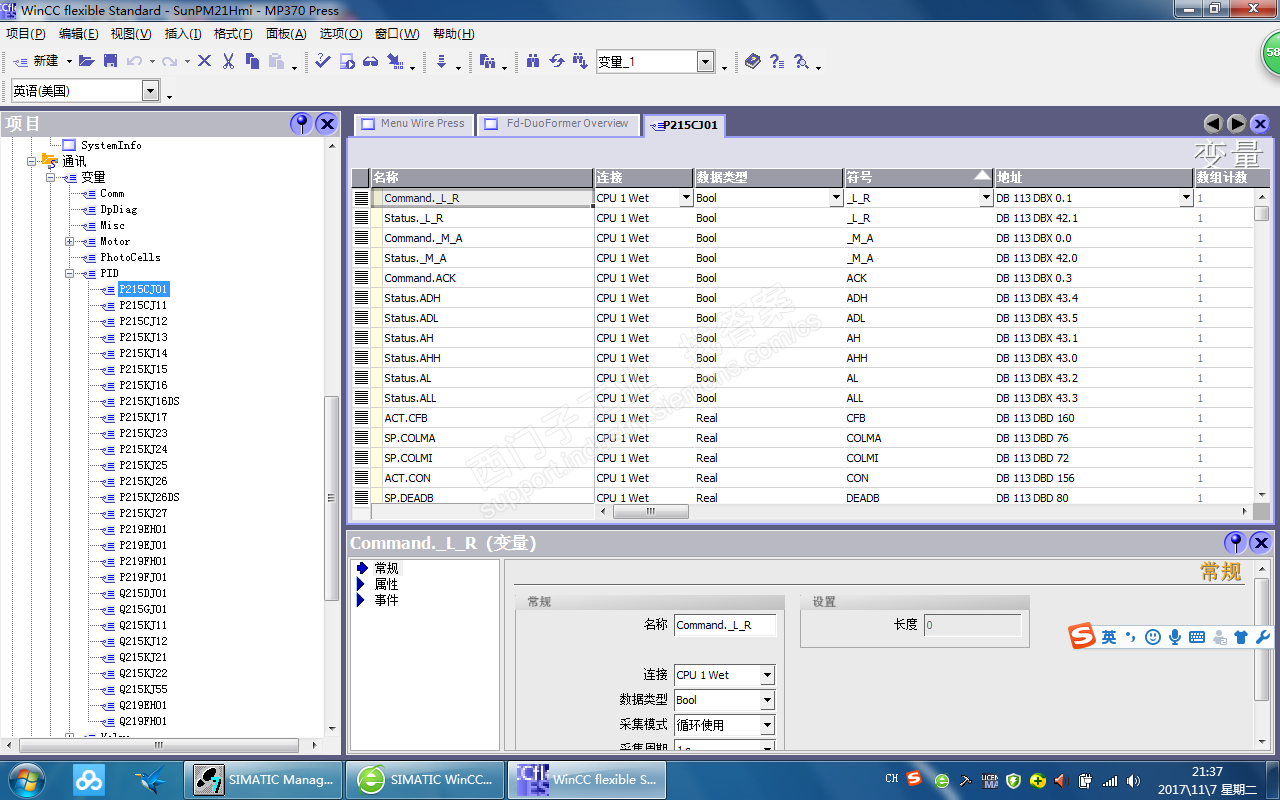
Task: Switch to SIMATIC Manager in the taskbar
Action: 264,779
